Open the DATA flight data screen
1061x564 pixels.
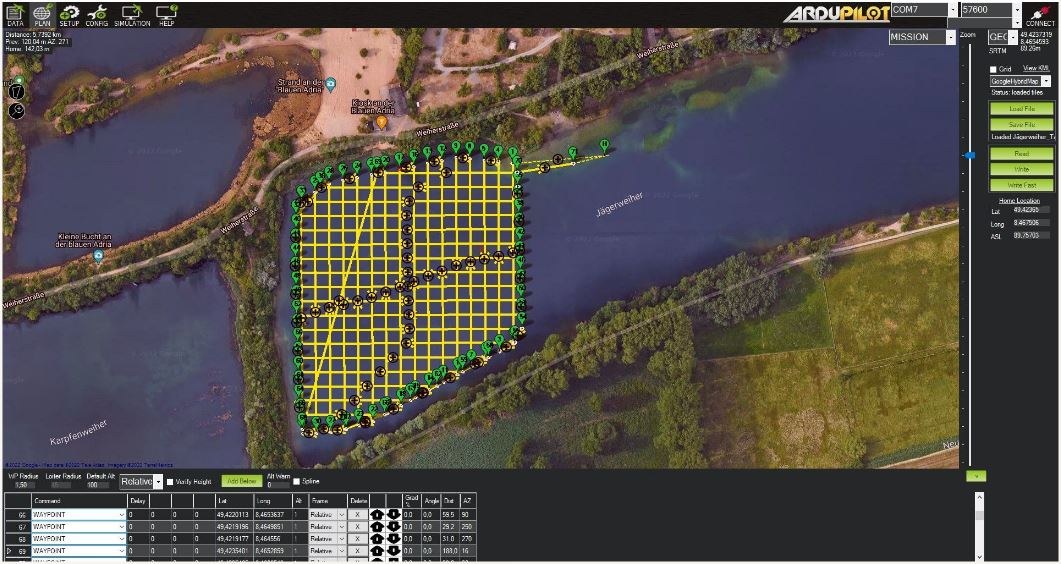[15, 14]
